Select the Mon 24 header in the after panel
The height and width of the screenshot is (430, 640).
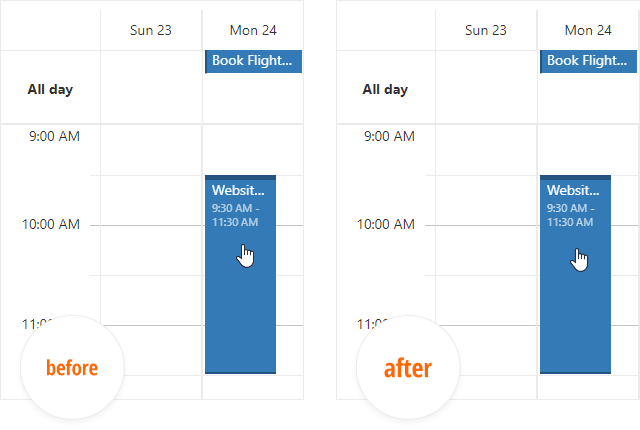(587, 30)
